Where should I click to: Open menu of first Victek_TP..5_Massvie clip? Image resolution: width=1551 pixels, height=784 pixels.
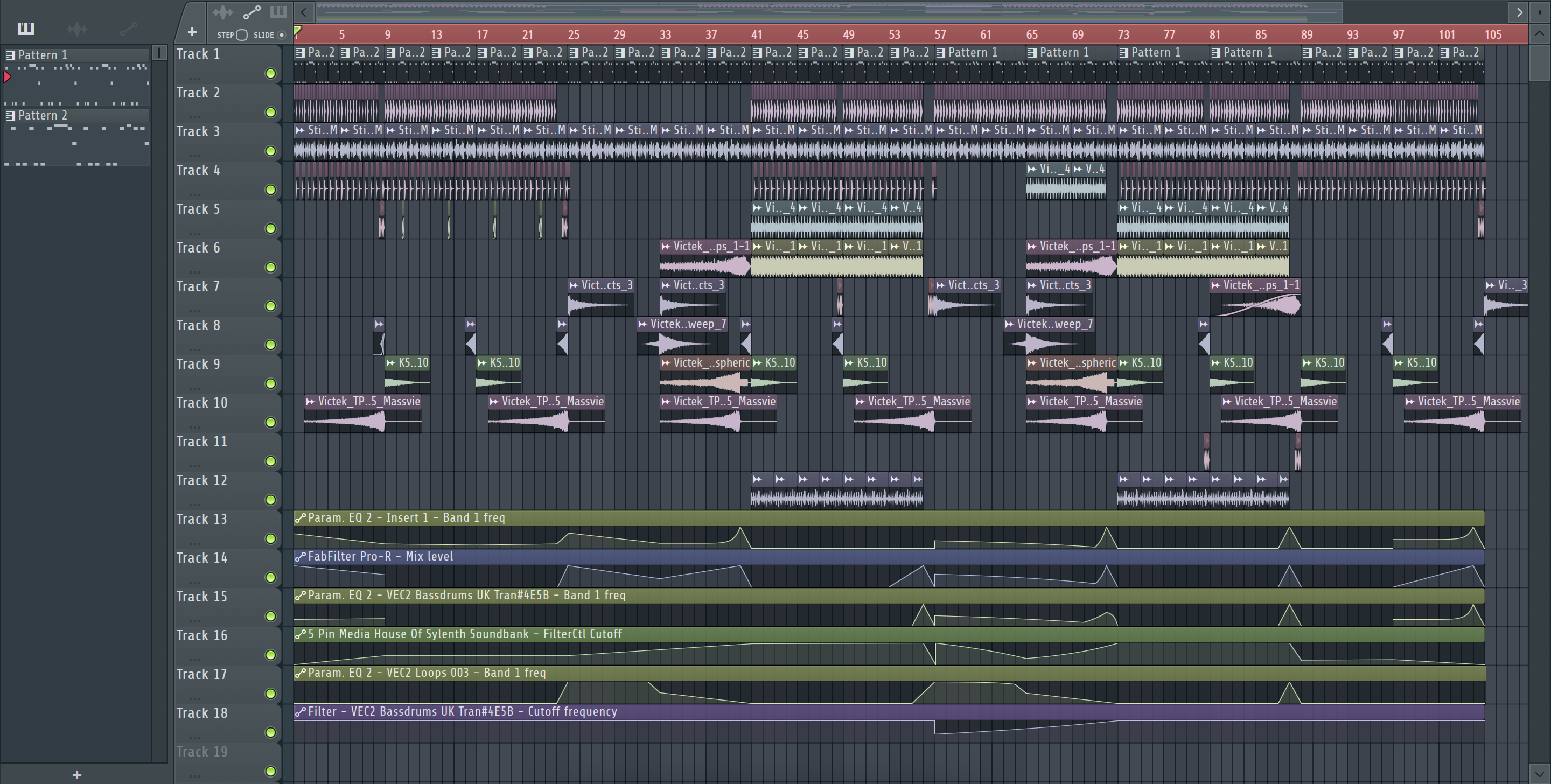(x=311, y=402)
